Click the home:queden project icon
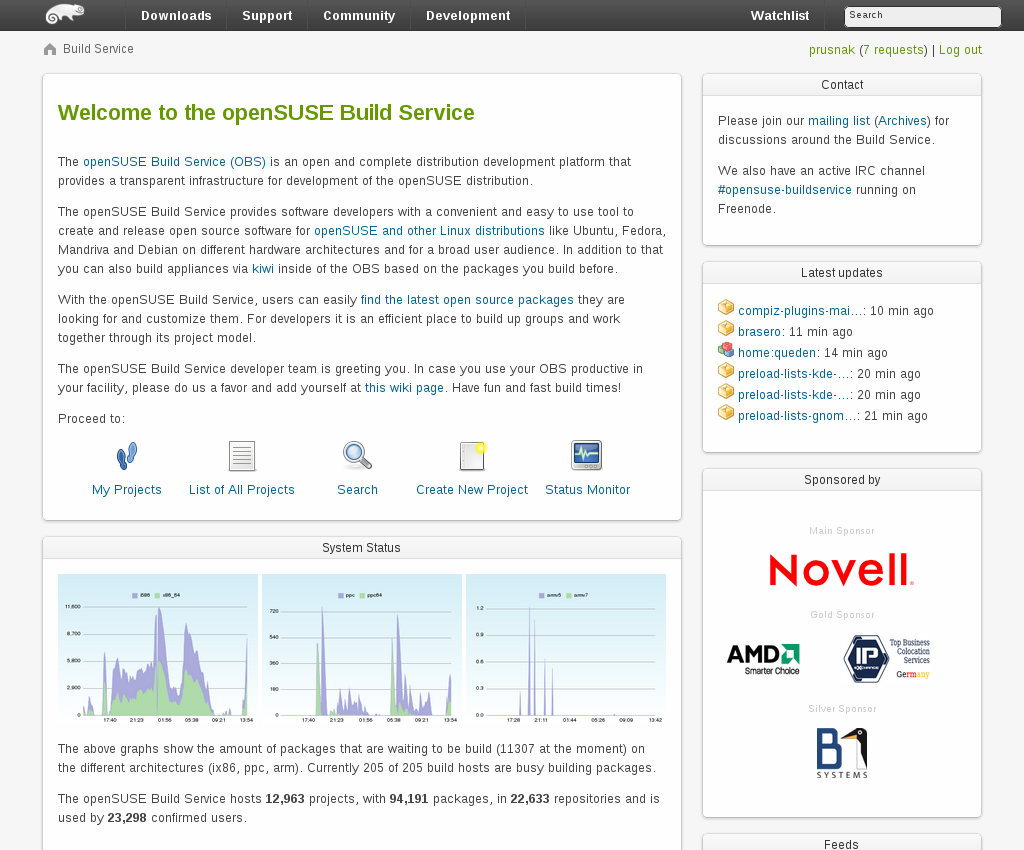This screenshot has height=850, width=1024. pyautogui.click(x=726, y=350)
